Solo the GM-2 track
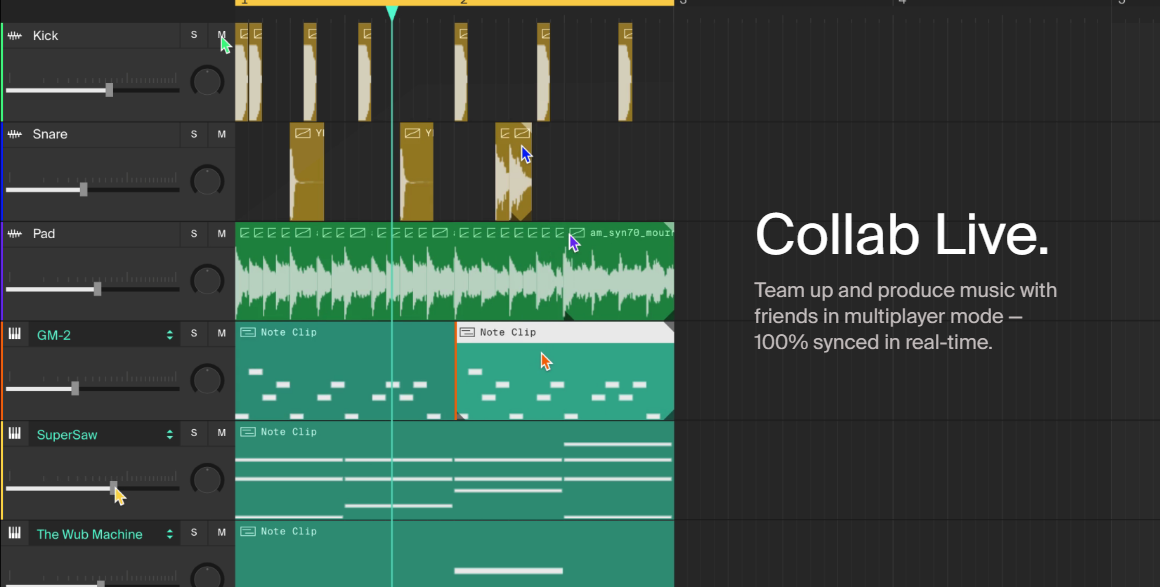 tap(194, 333)
